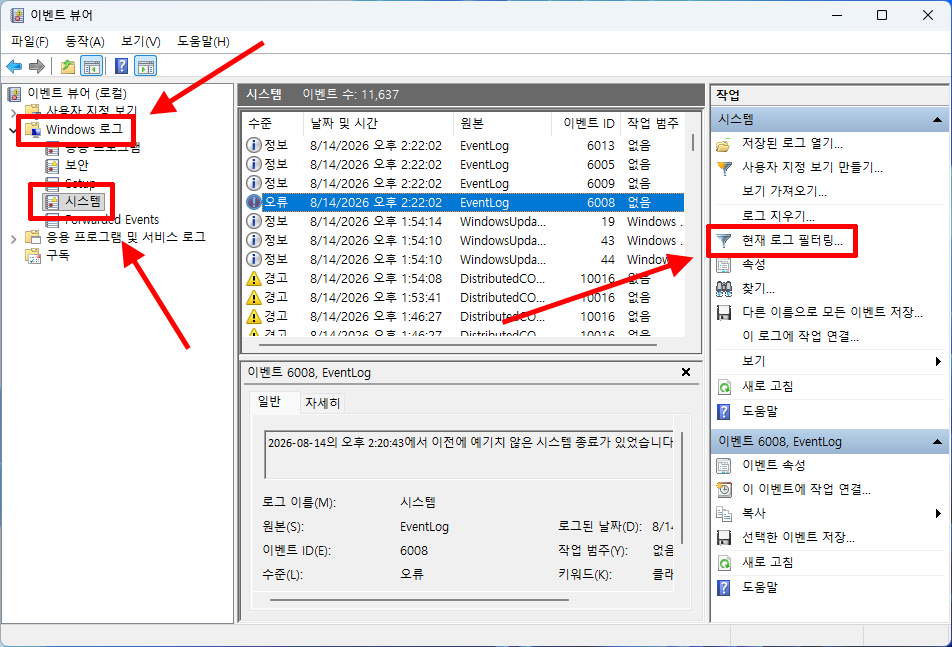Select the 1:53:41 DistributedCO... 경고 row

(464, 297)
